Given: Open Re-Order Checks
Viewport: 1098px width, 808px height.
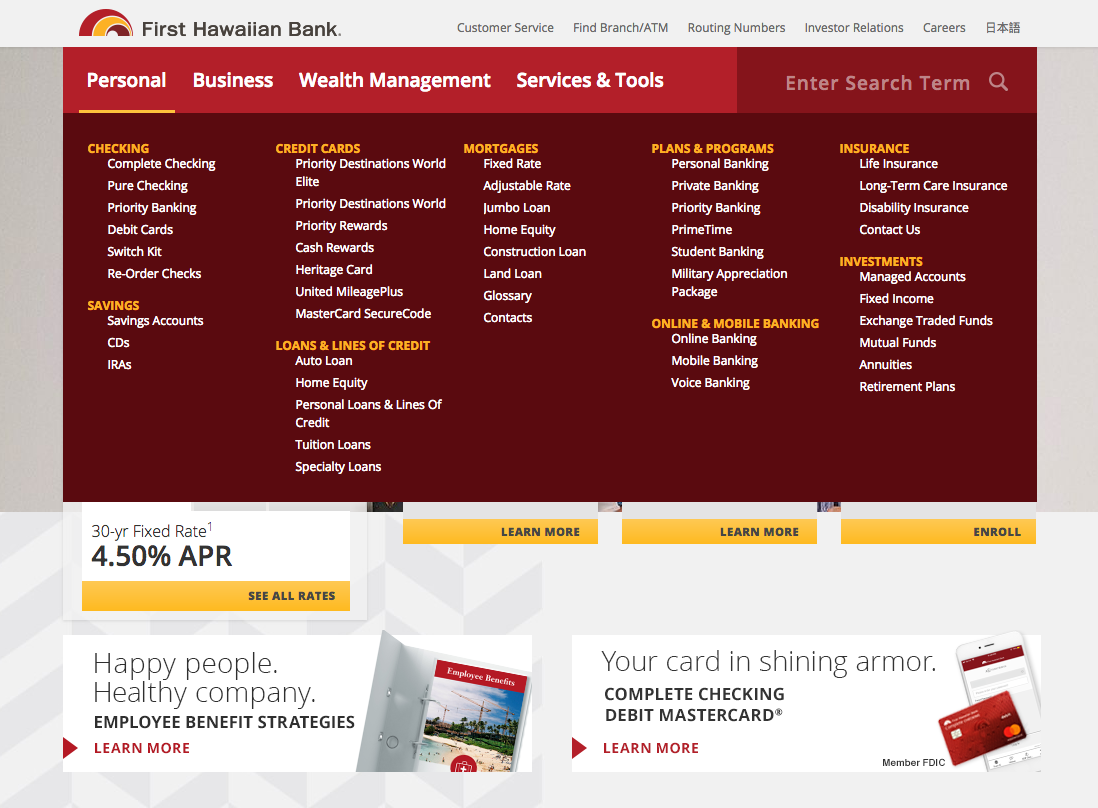Looking at the screenshot, I should pos(154,274).
